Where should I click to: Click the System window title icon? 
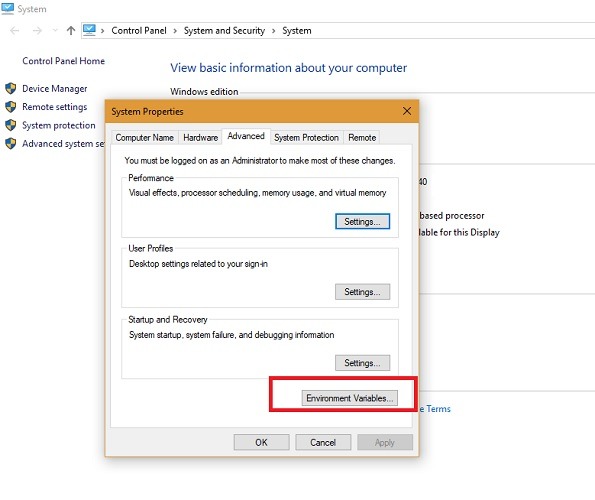(x=7, y=8)
